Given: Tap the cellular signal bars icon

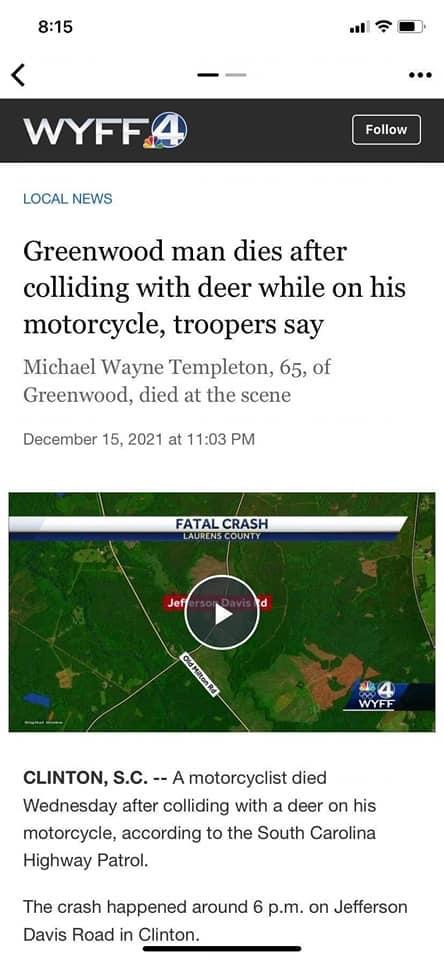Looking at the screenshot, I should (360, 27).
